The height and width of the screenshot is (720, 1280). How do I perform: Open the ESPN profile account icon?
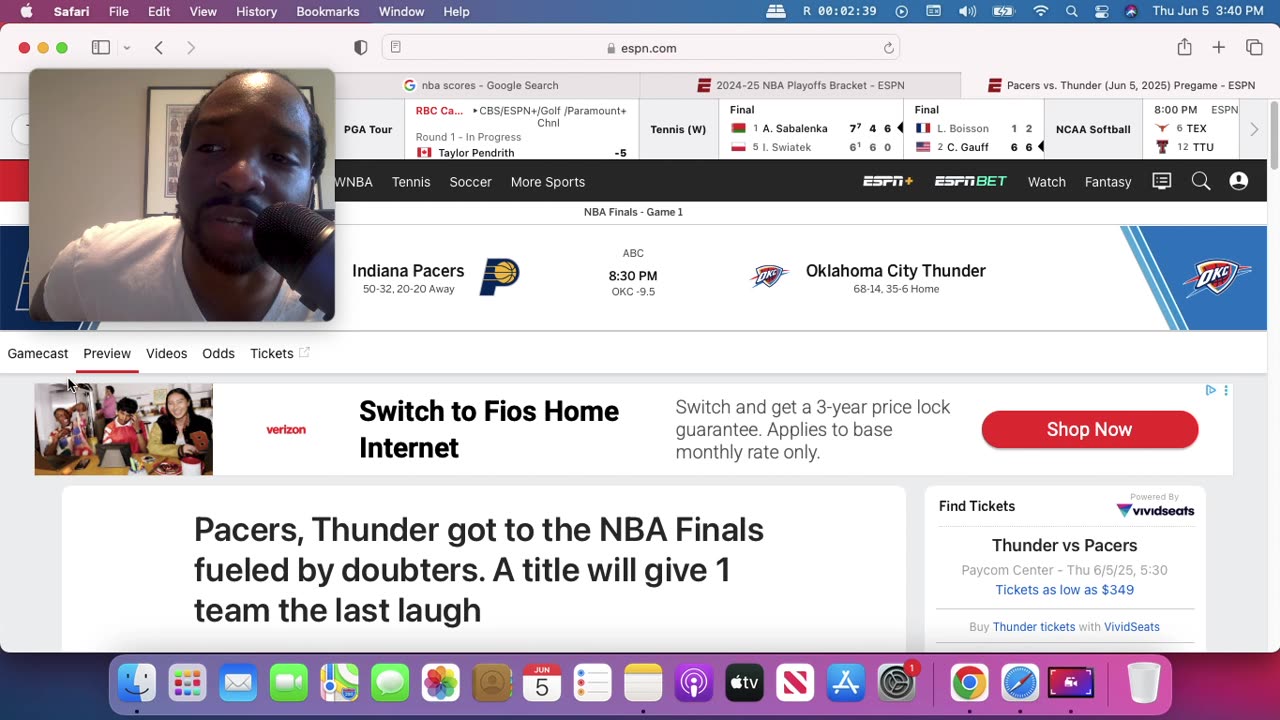click(1239, 181)
